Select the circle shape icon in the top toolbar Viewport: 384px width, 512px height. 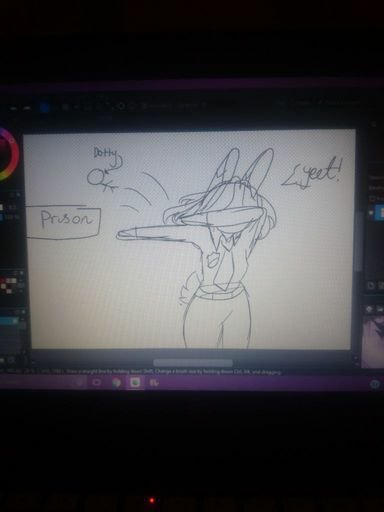(x=121, y=107)
